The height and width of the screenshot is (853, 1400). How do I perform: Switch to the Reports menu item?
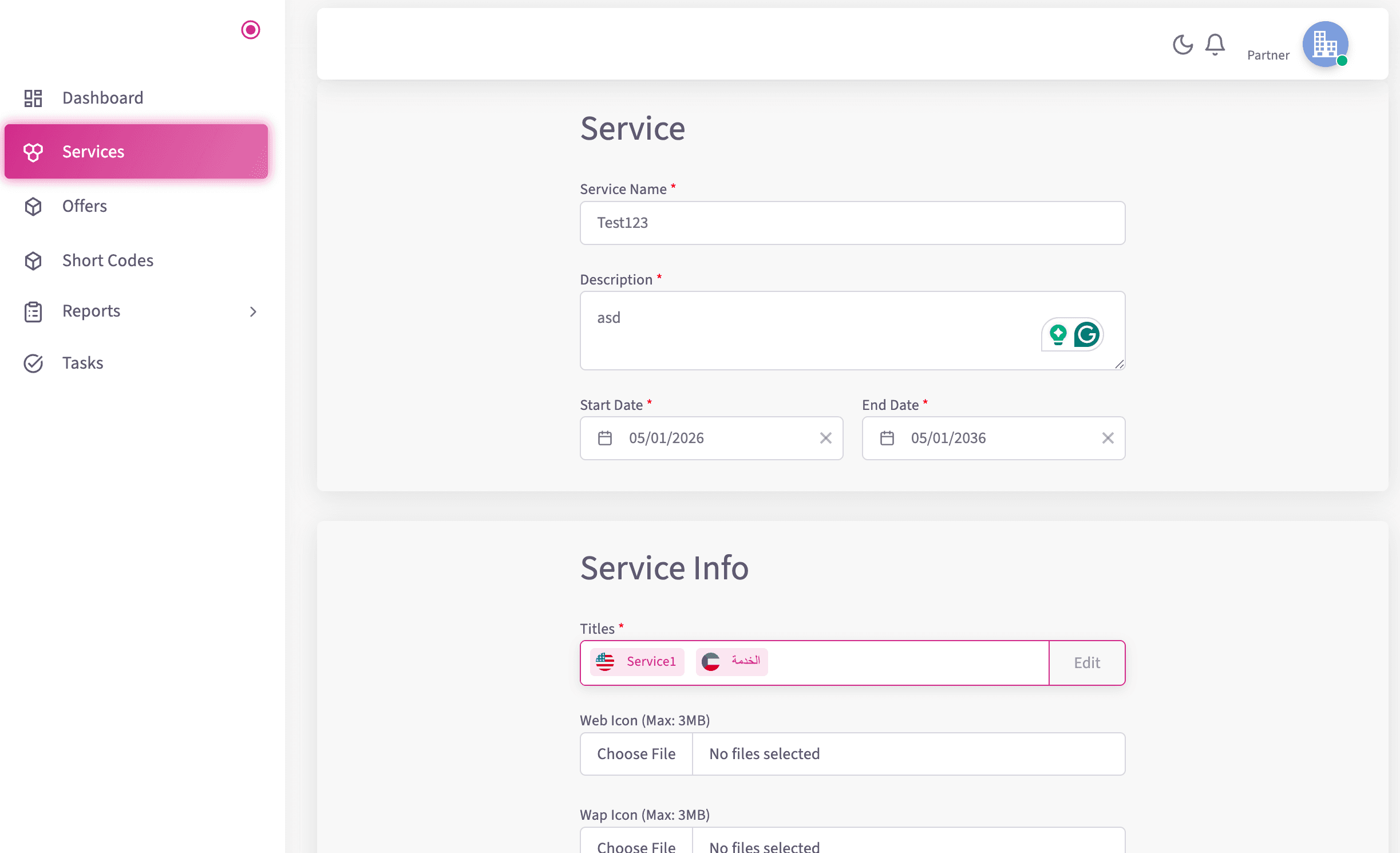[x=90, y=311]
